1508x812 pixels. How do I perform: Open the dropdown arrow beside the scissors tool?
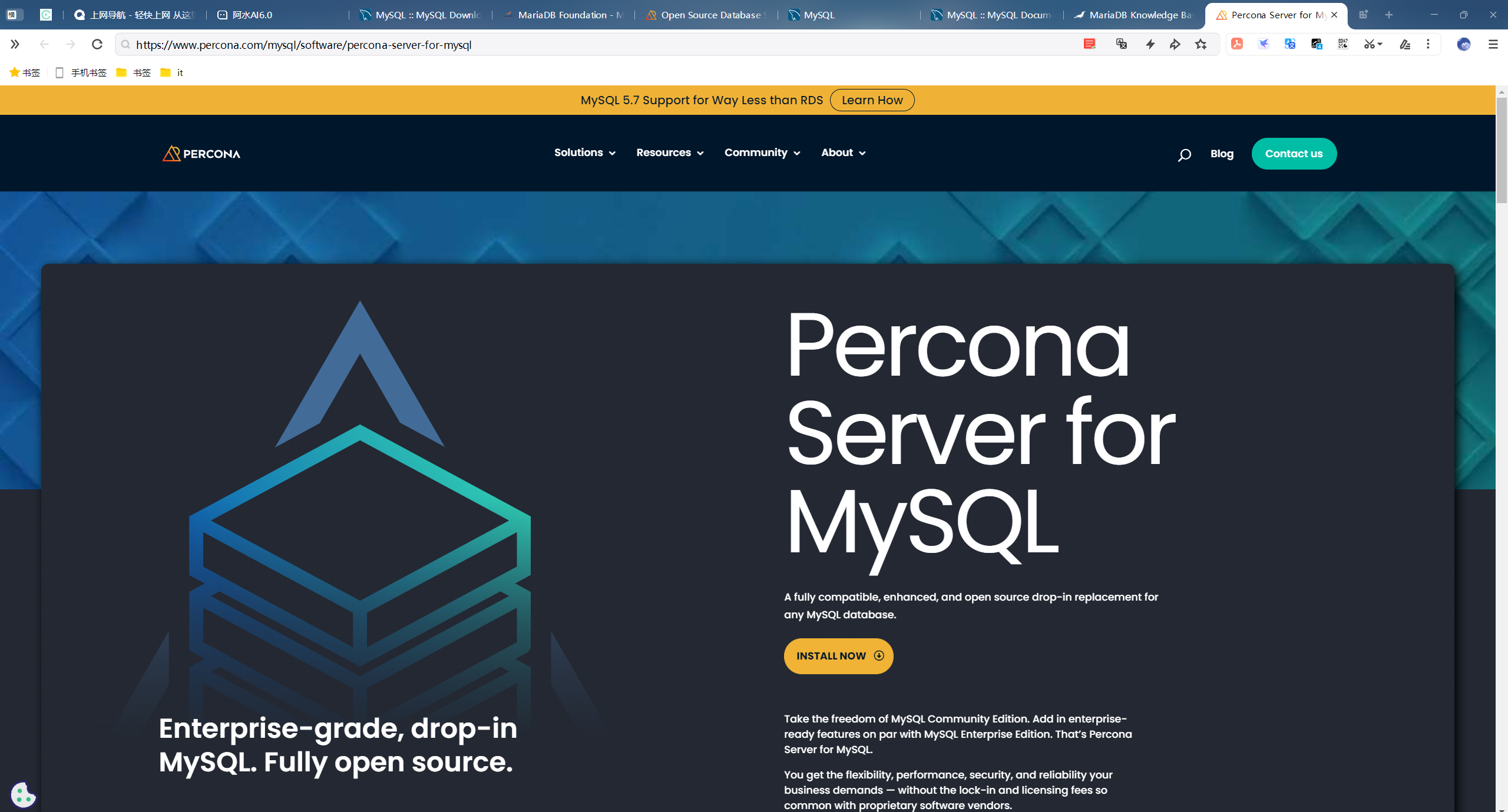point(1380,44)
